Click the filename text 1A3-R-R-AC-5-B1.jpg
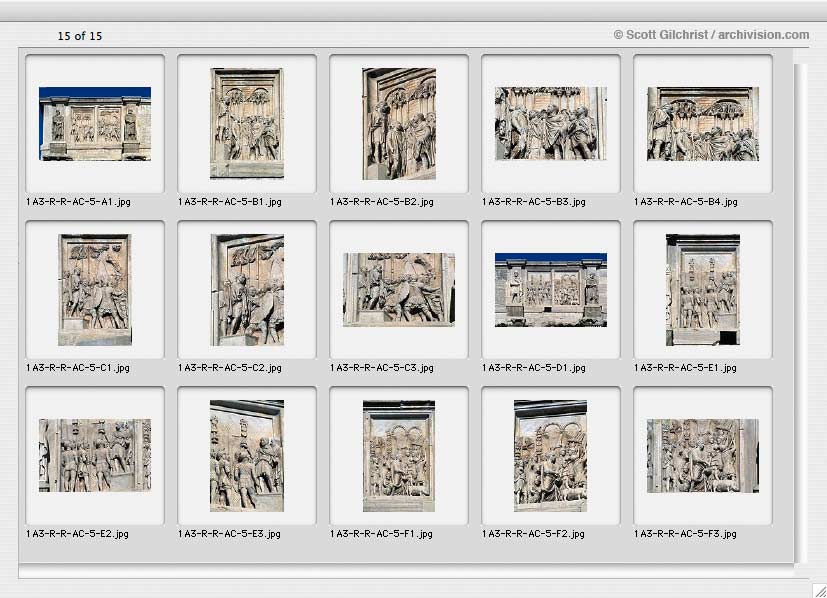The height and width of the screenshot is (598, 827). 230,201
